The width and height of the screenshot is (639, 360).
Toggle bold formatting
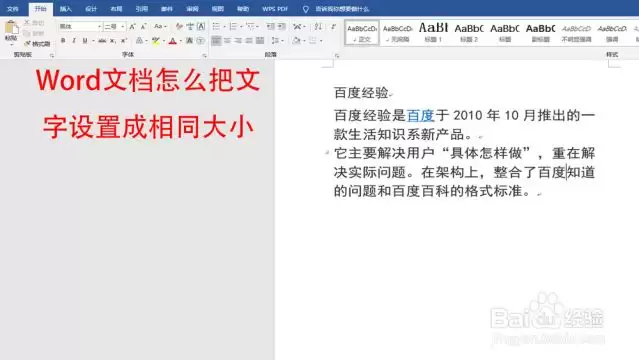(x=63, y=40)
